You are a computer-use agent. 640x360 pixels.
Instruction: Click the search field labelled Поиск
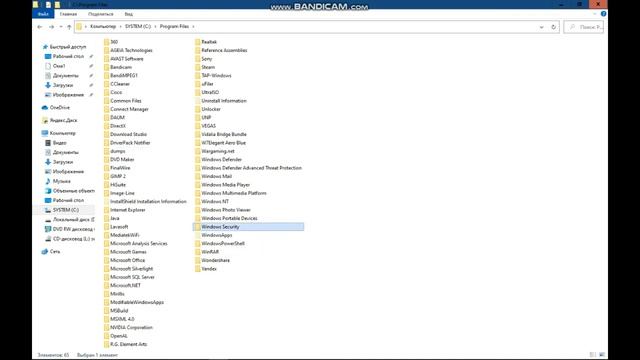584,27
